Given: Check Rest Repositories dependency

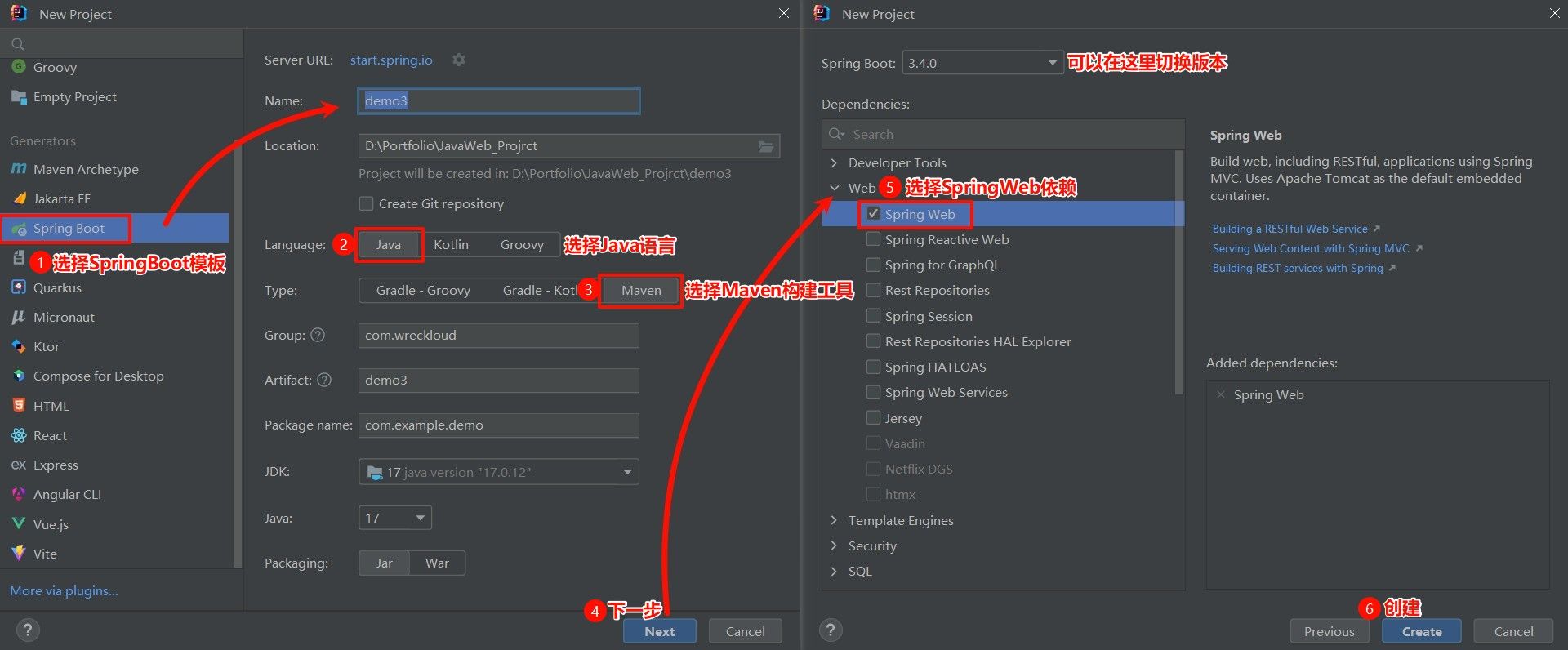Looking at the screenshot, I should point(873,290).
